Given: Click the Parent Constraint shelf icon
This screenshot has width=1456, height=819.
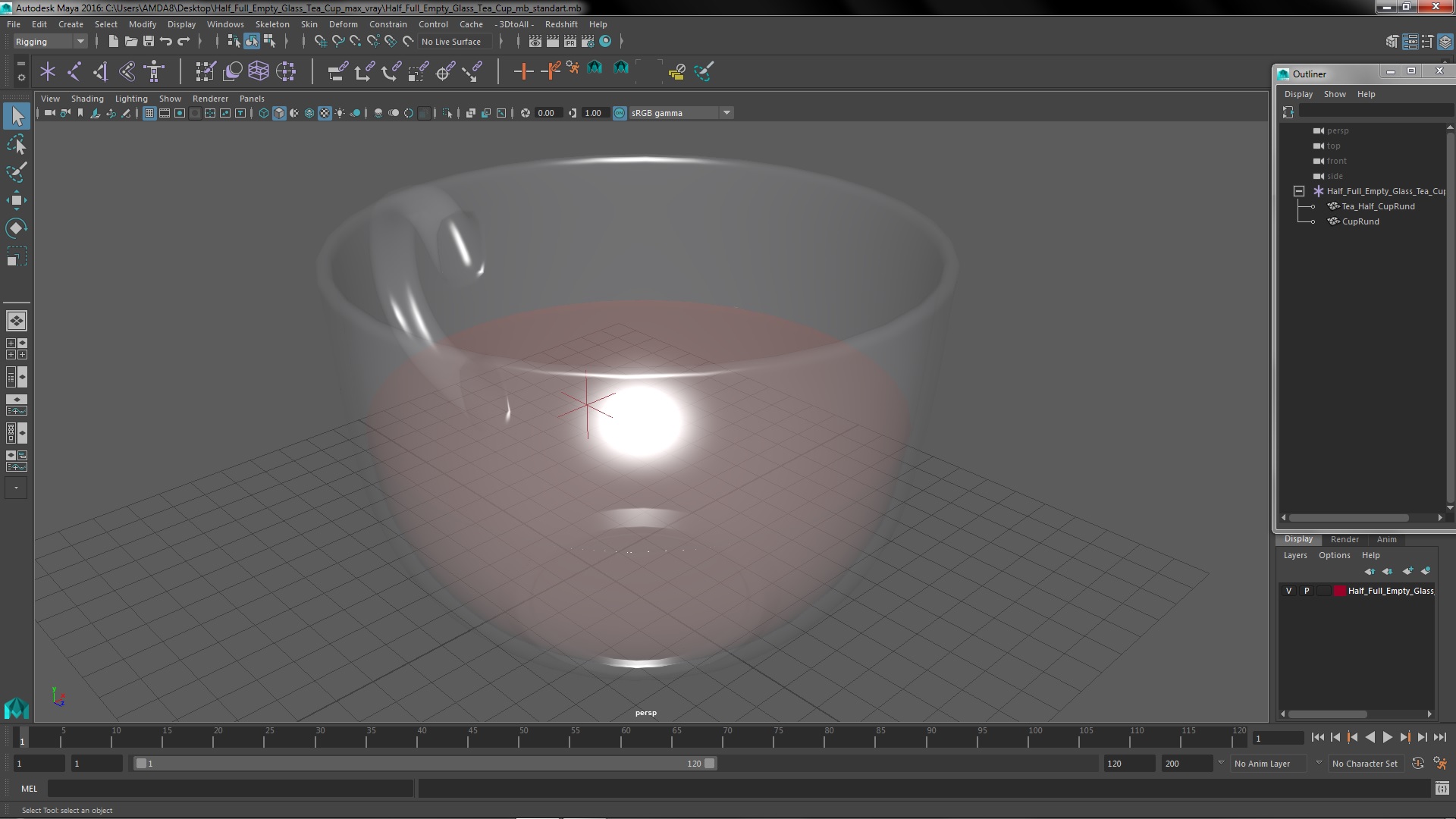Looking at the screenshot, I should (x=337, y=71).
